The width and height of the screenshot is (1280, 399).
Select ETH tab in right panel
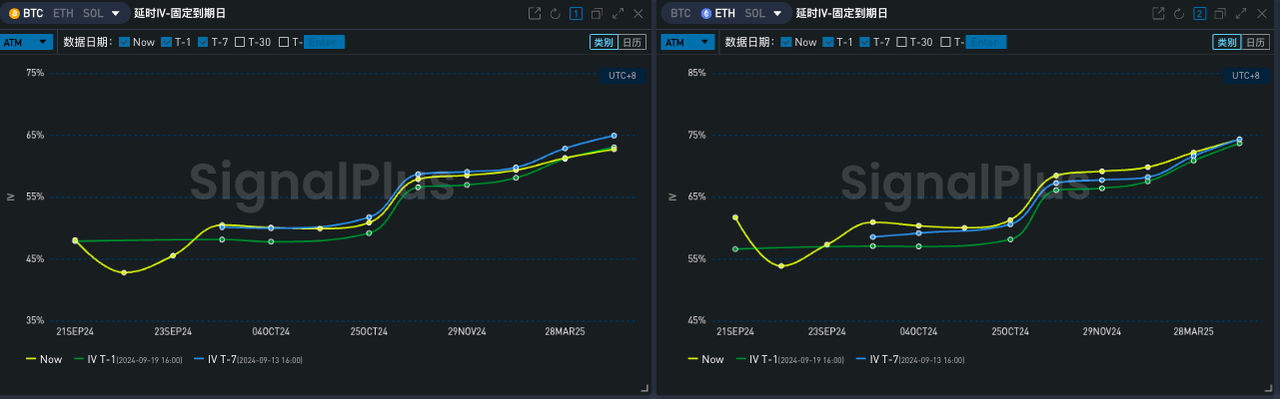point(719,14)
